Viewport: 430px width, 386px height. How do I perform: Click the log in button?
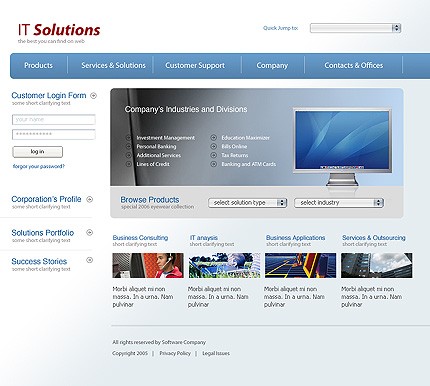click(x=37, y=152)
